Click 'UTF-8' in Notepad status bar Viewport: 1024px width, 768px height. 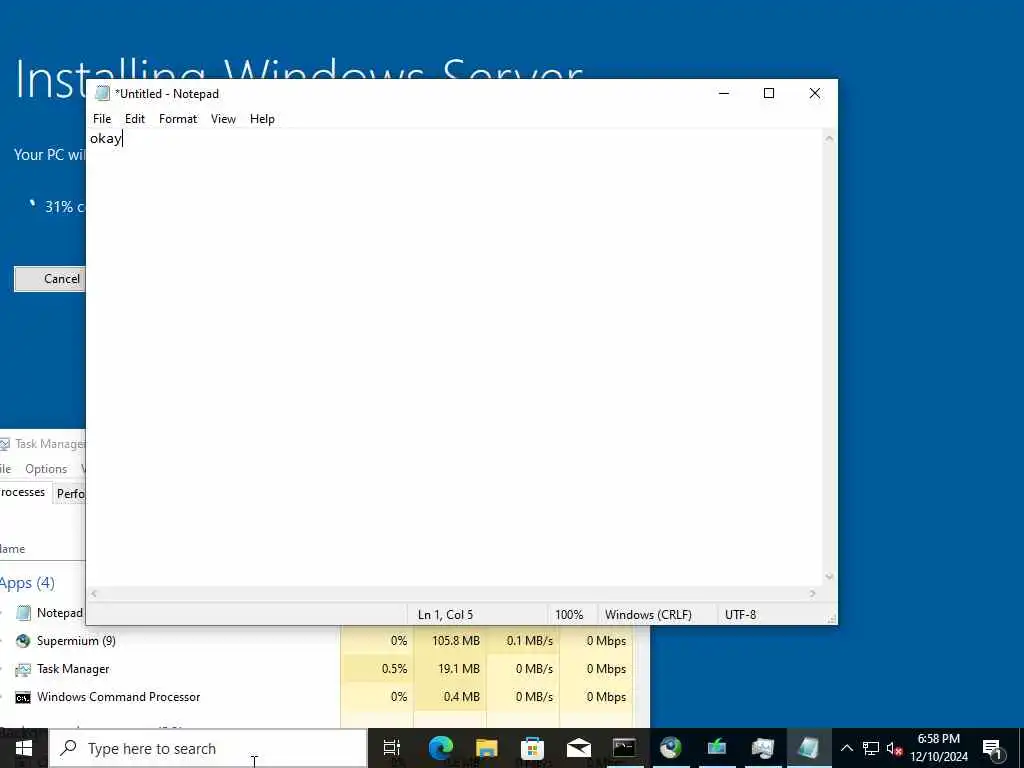(x=741, y=615)
